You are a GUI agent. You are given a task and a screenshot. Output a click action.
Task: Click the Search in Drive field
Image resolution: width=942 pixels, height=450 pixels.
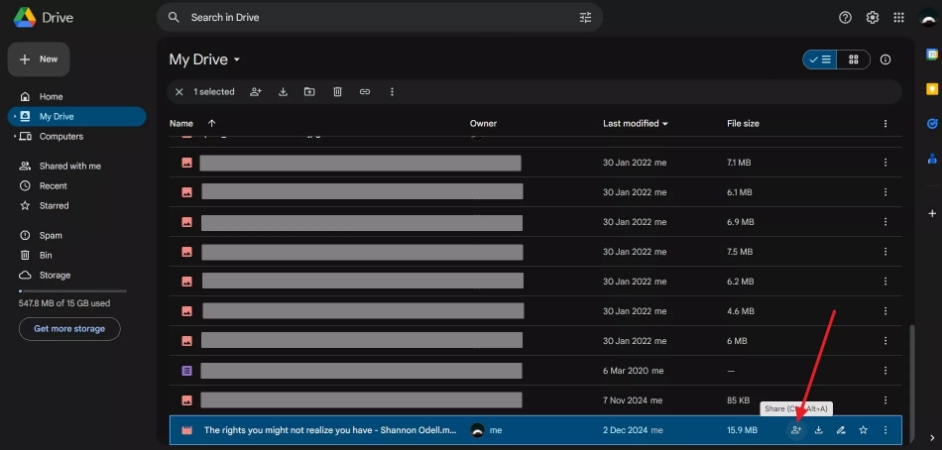(370, 18)
